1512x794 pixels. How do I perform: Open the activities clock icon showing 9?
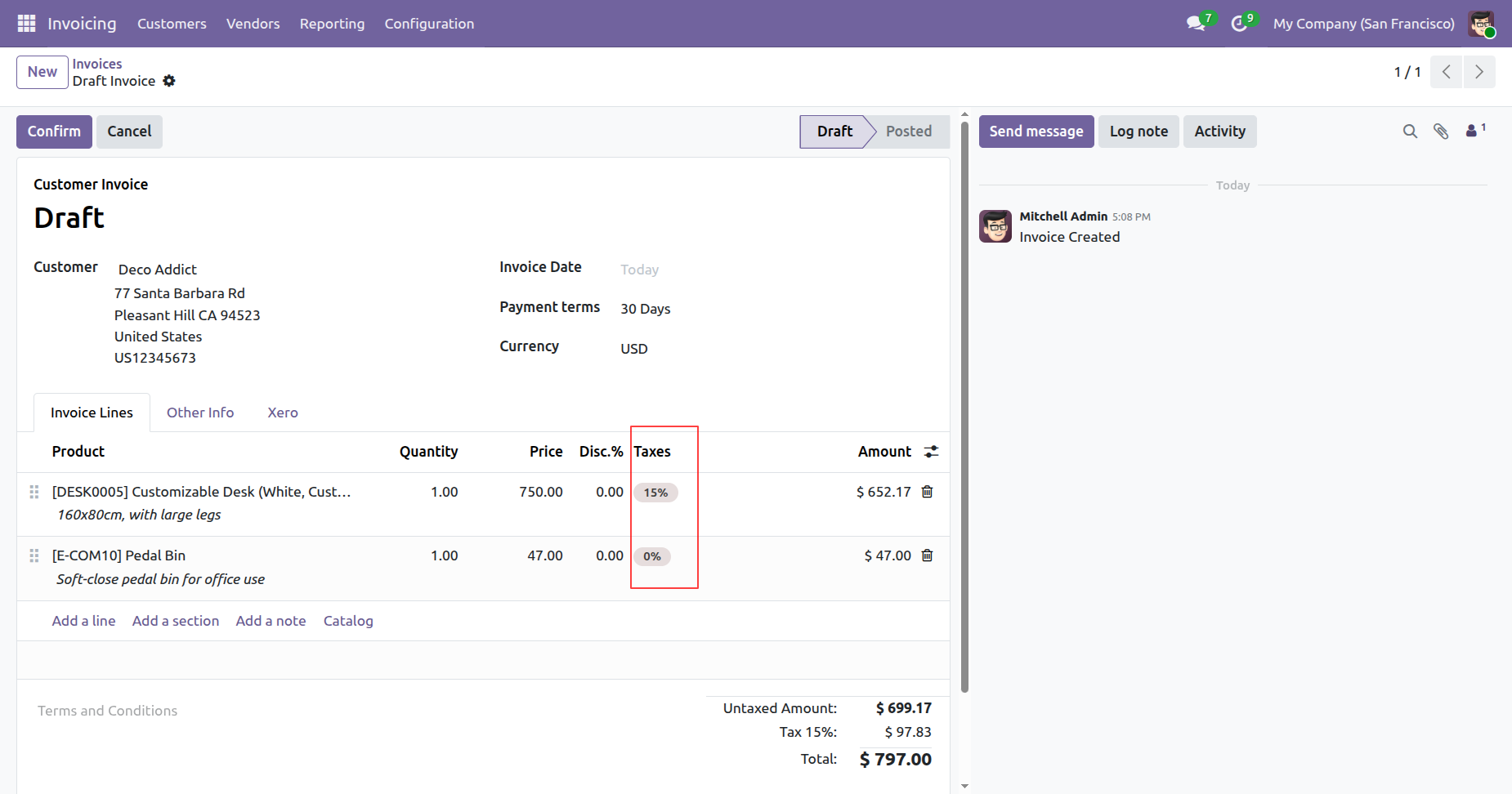coord(1240,24)
